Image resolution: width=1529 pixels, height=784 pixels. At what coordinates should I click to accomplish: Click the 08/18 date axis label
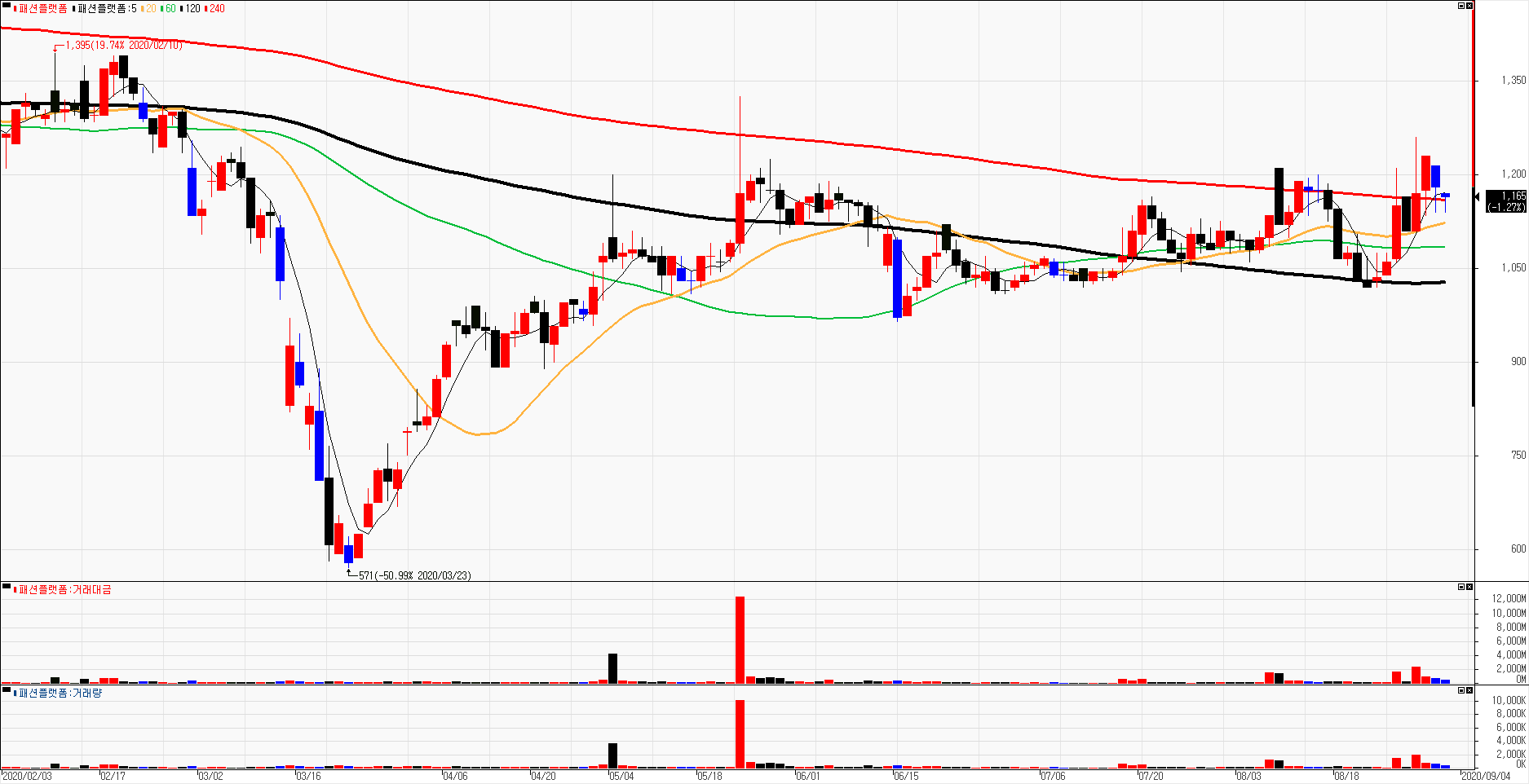(1346, 776)
